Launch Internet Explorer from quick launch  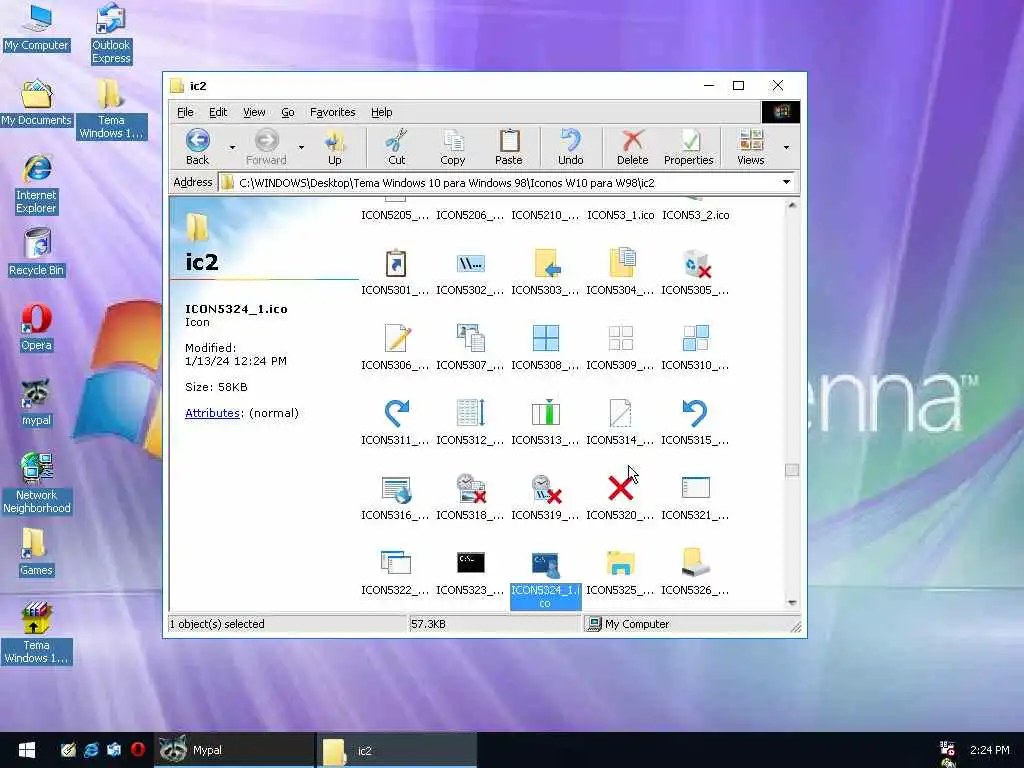coord(91,750)
